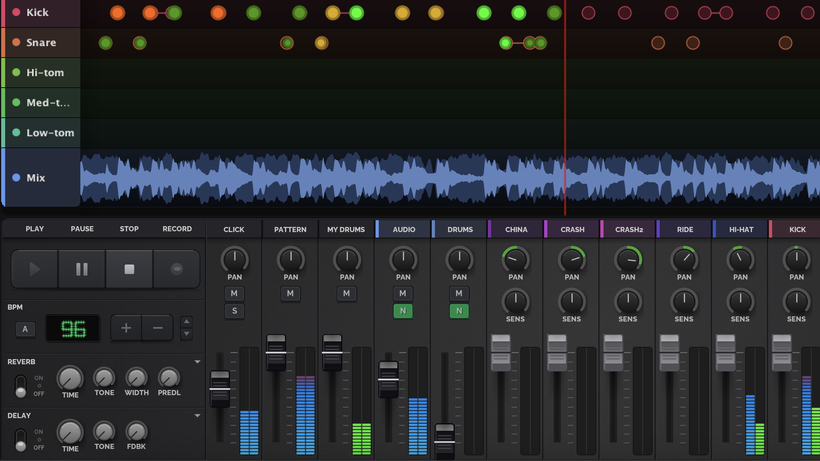Toggle the green N button on AUDIO channel
The width and height of the screenshot is (820, 461).
[x=403, y=311]
